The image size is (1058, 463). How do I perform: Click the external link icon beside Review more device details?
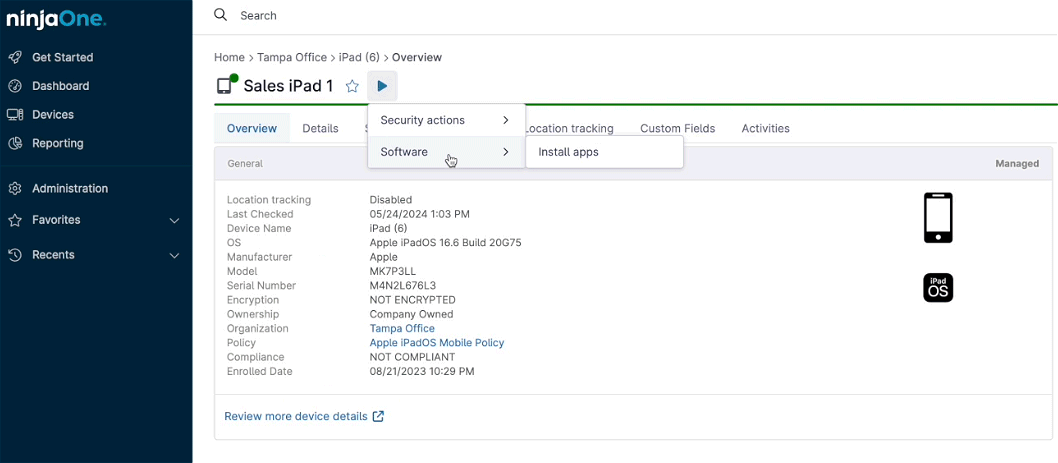click(379, 416)
